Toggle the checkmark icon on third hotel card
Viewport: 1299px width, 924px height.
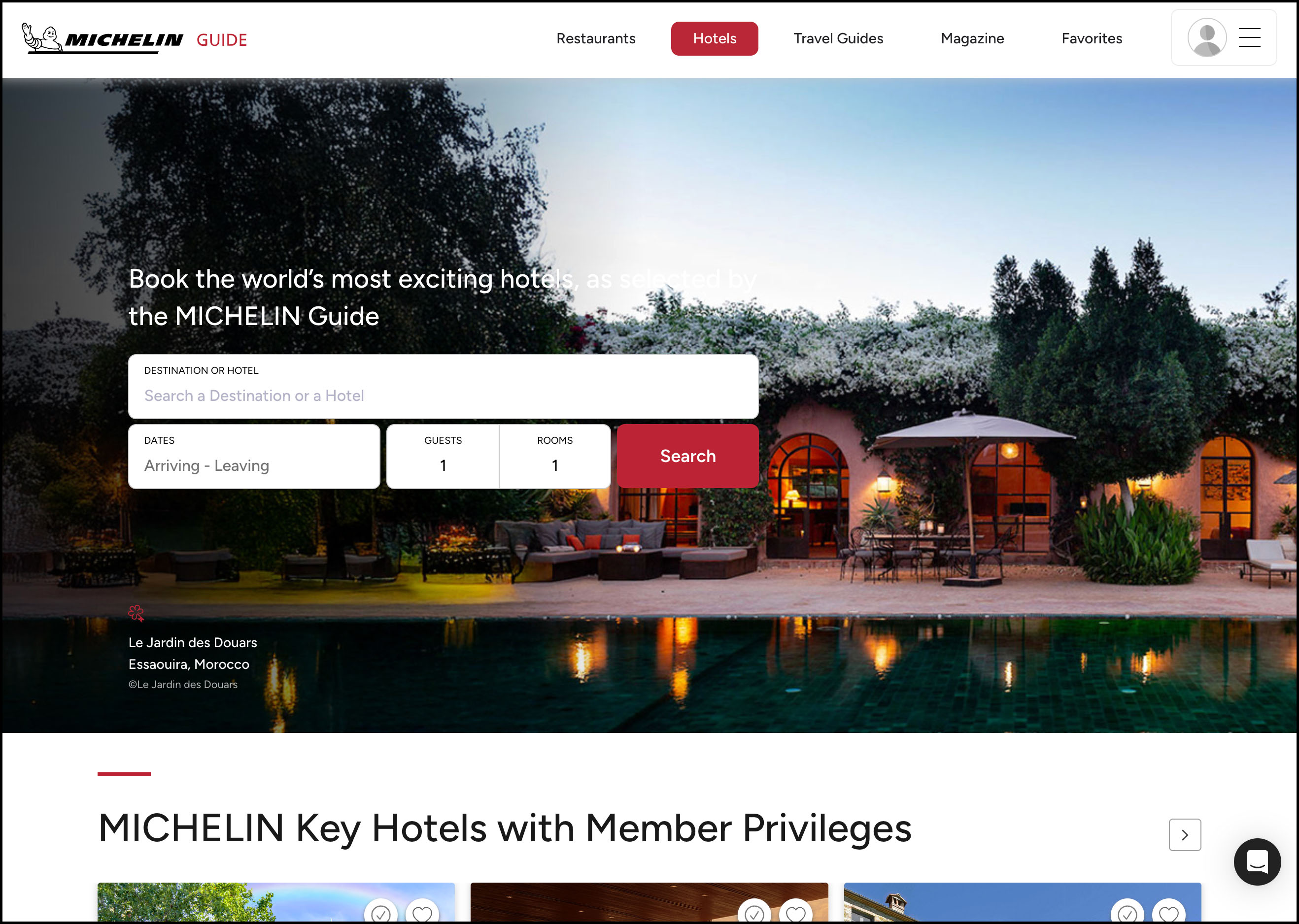(x=1127, y=912)
